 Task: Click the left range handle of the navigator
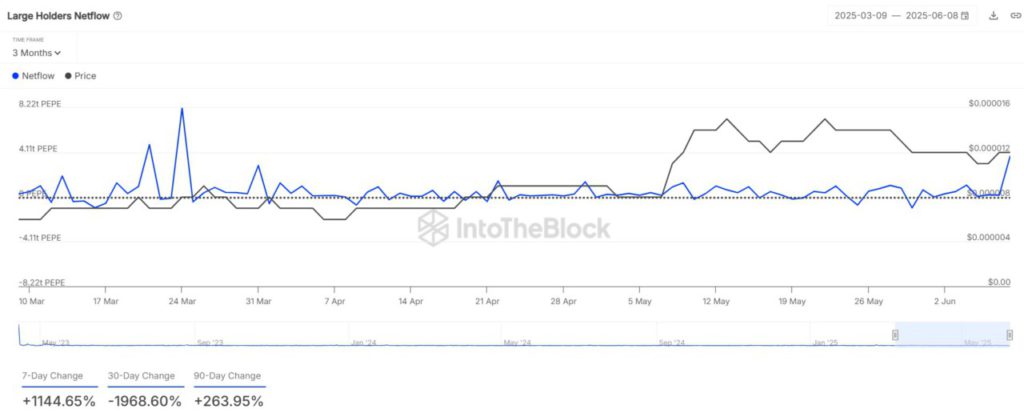(895, 334)
